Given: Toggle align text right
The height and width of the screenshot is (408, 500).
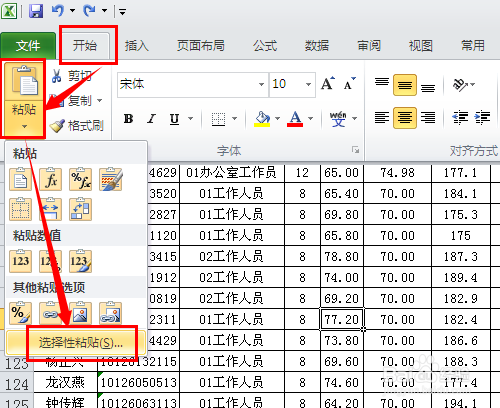Looking at the screenshot, I should tap(428, 118).
